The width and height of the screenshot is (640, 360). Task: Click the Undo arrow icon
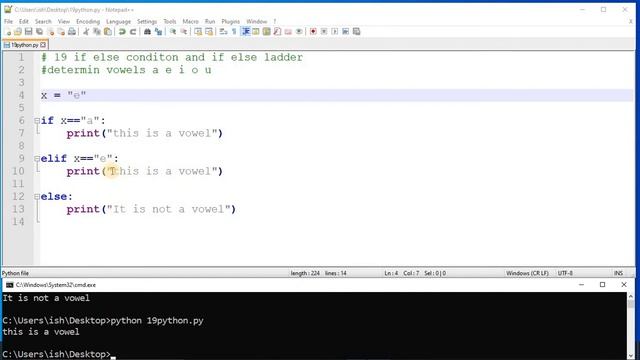tap(122, 32)
